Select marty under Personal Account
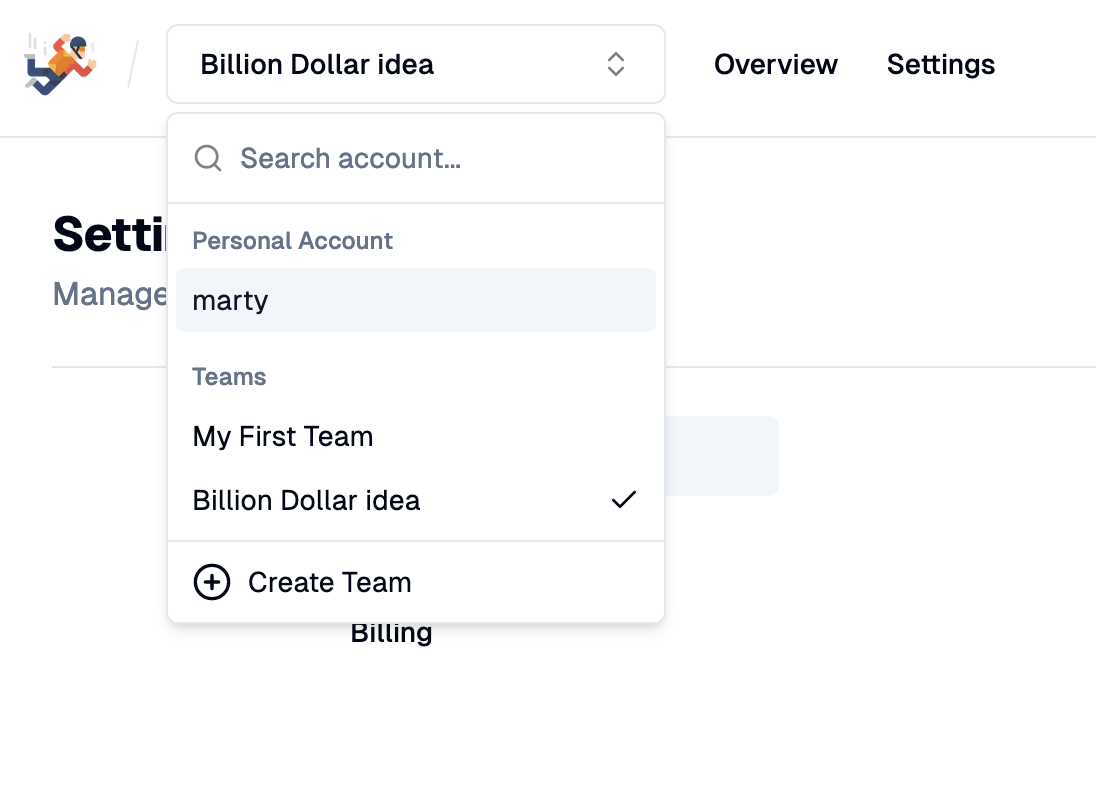The image size is (1096, 798). coord(230,300)
